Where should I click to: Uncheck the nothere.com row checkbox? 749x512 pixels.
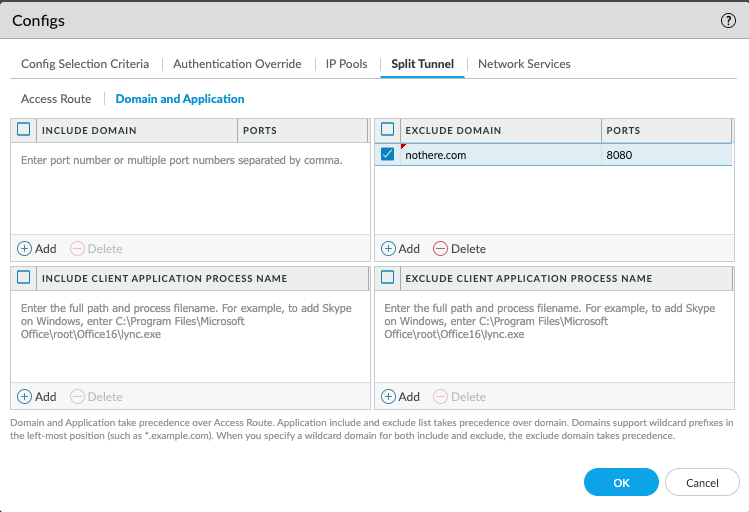[387, 154]
